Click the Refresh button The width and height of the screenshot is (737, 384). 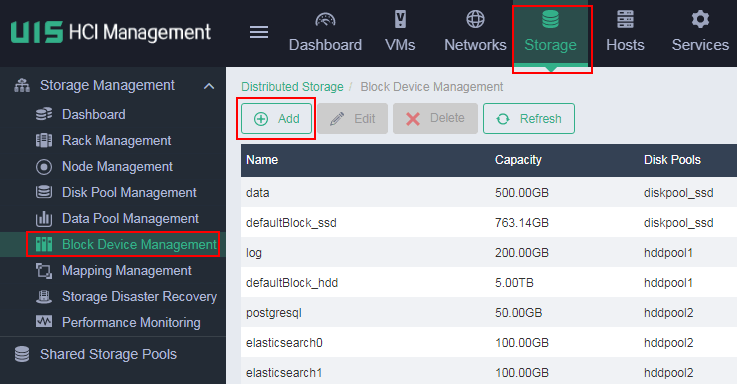(529, 118)
